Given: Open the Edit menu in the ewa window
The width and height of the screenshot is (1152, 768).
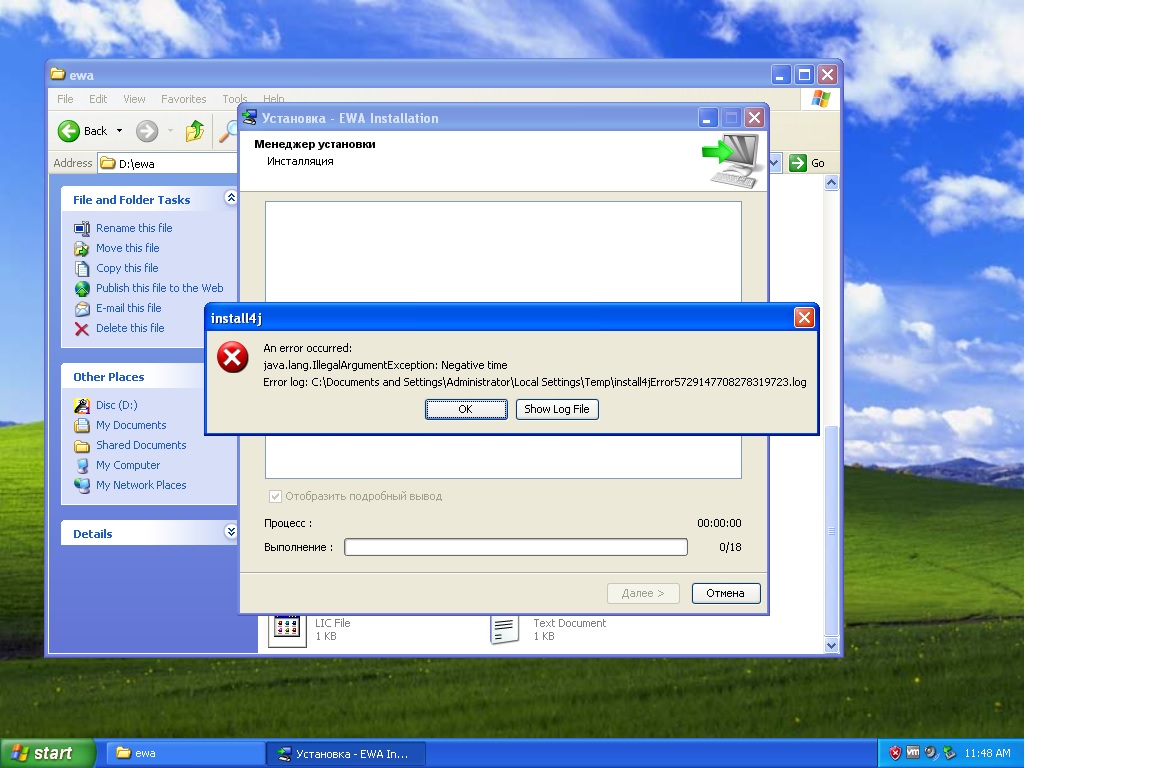Looking at the screenshot, I should click(x=98, y=99).
